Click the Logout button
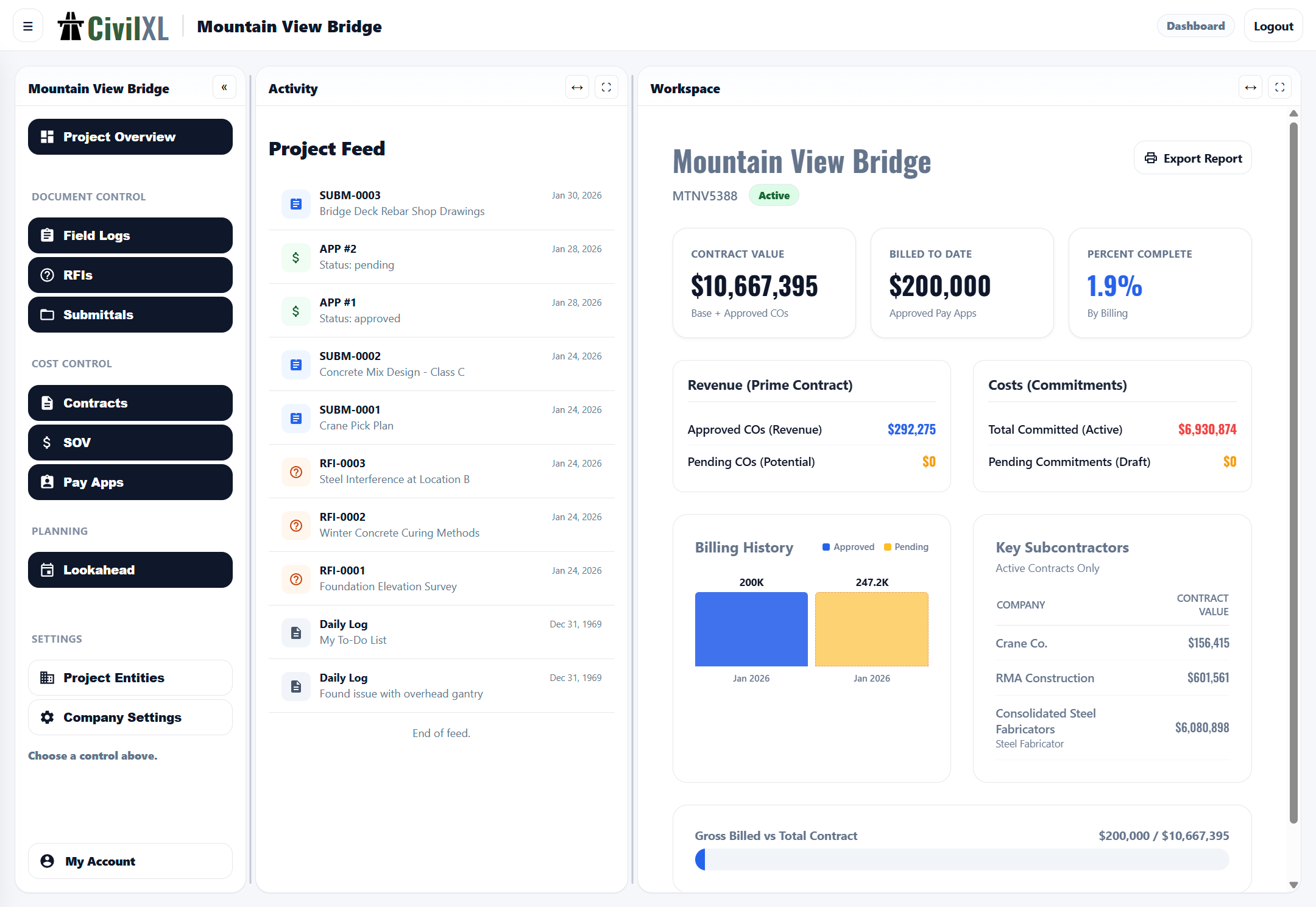 click(x=1273, y=26)
